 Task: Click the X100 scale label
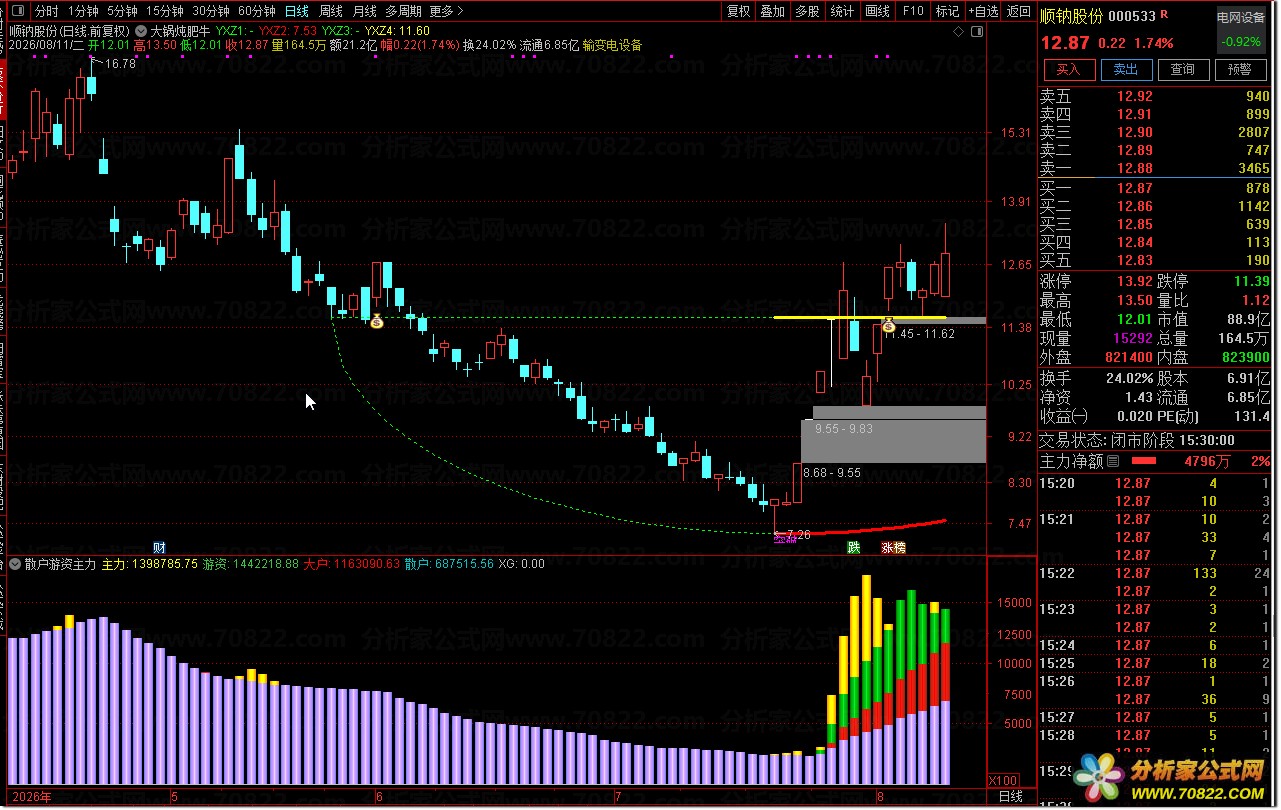[x=1003, y=780]
